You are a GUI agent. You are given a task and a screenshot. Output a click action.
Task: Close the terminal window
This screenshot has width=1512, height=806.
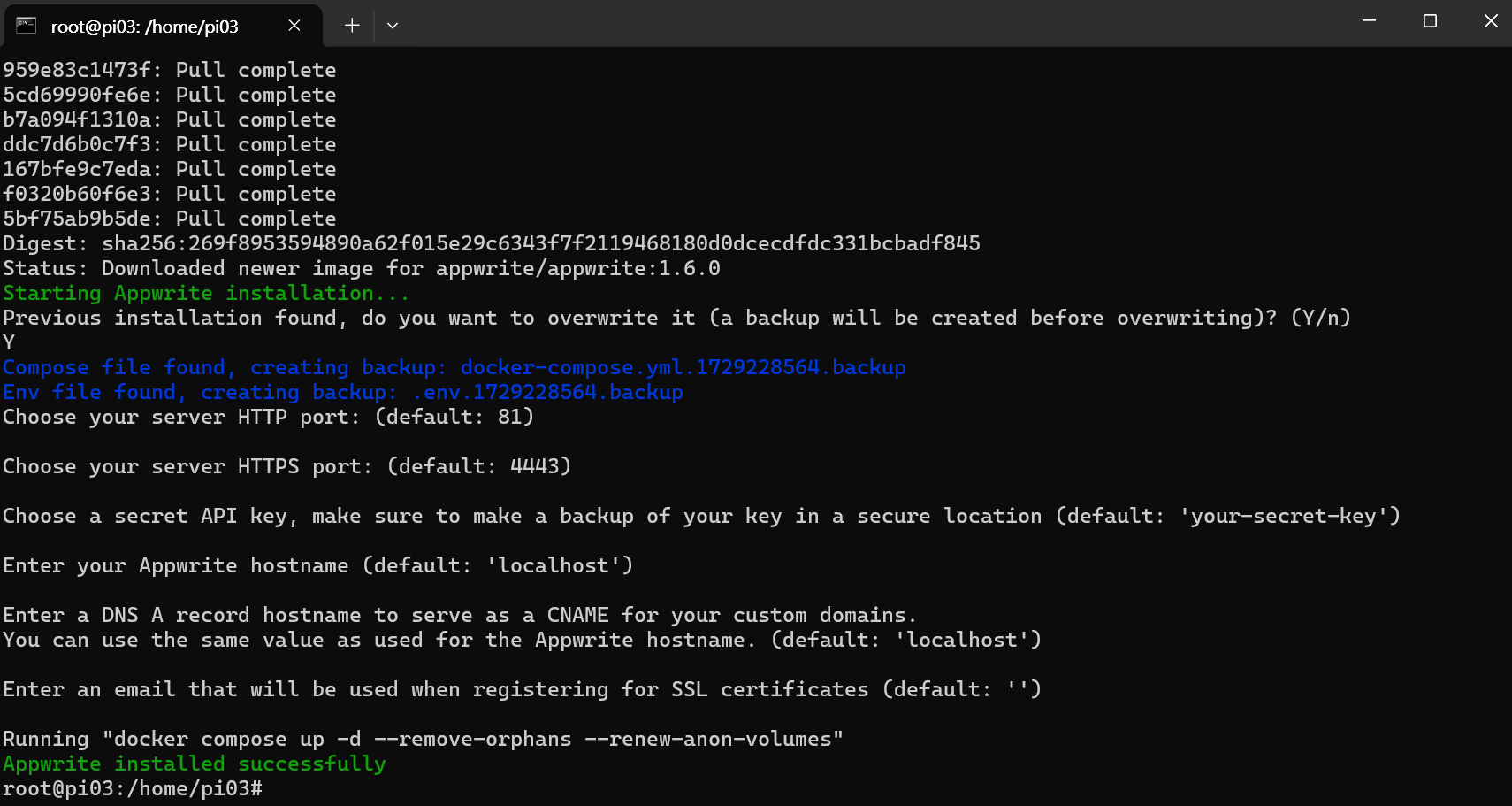(x=1491, y=21)
